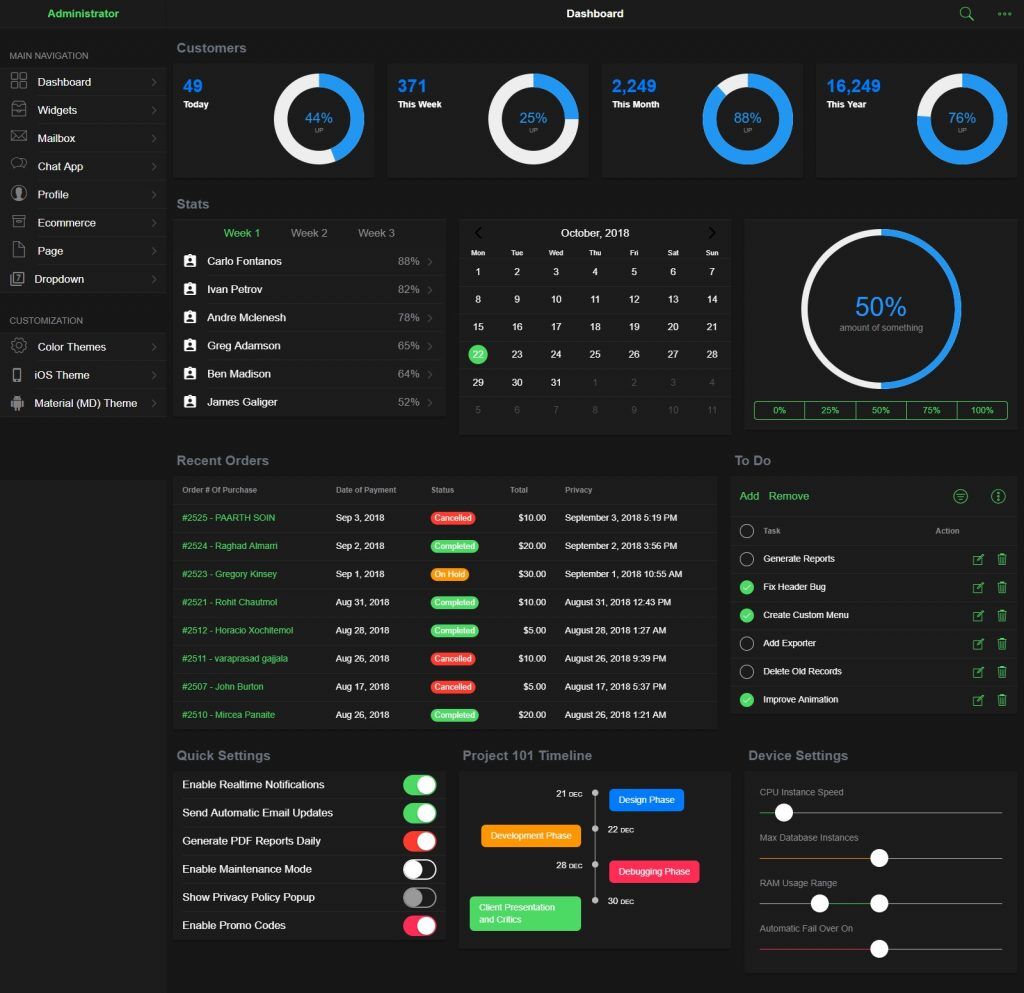Toggle off Enable Realtime Notifications
The image size is (1024, 993).
(x=419, y=784)
